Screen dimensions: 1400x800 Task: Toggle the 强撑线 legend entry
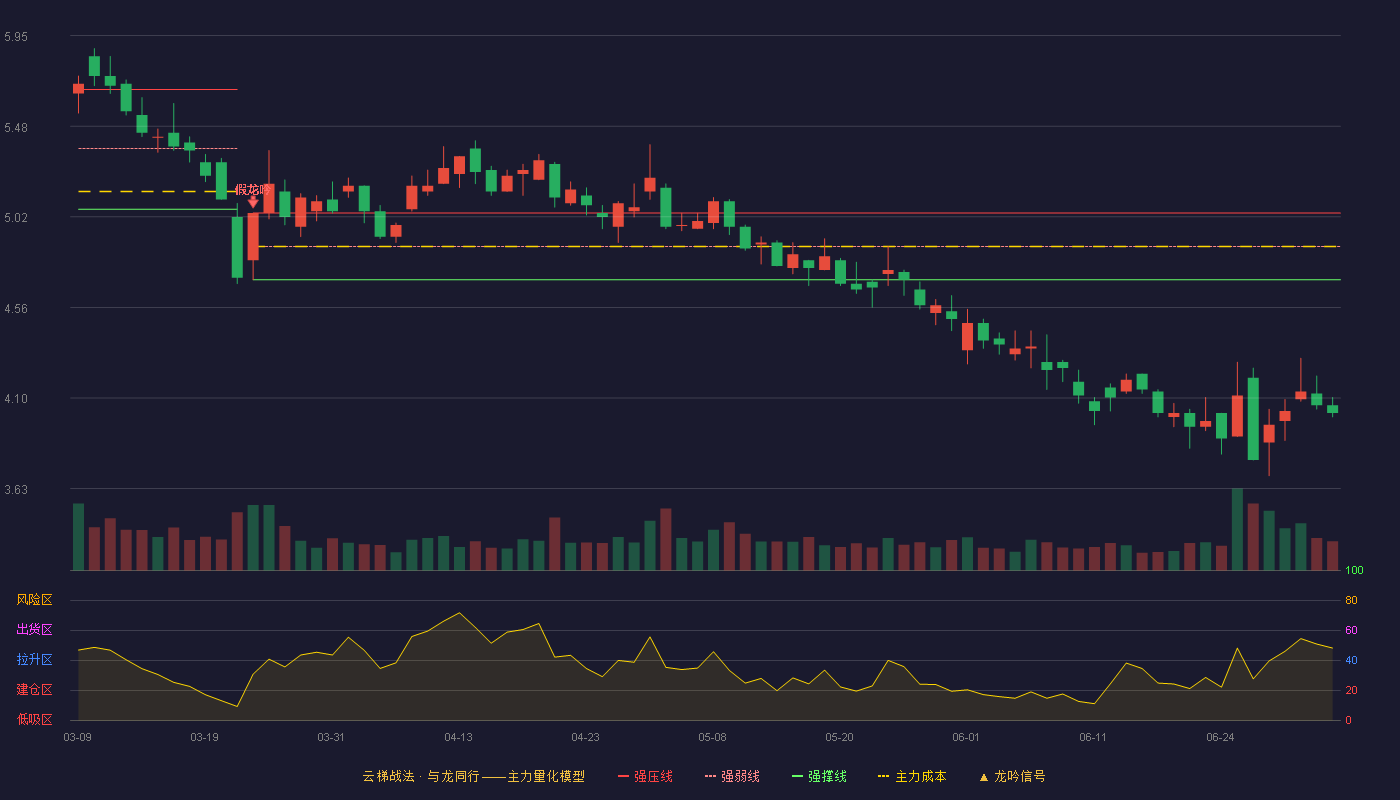tap(819, 776)
